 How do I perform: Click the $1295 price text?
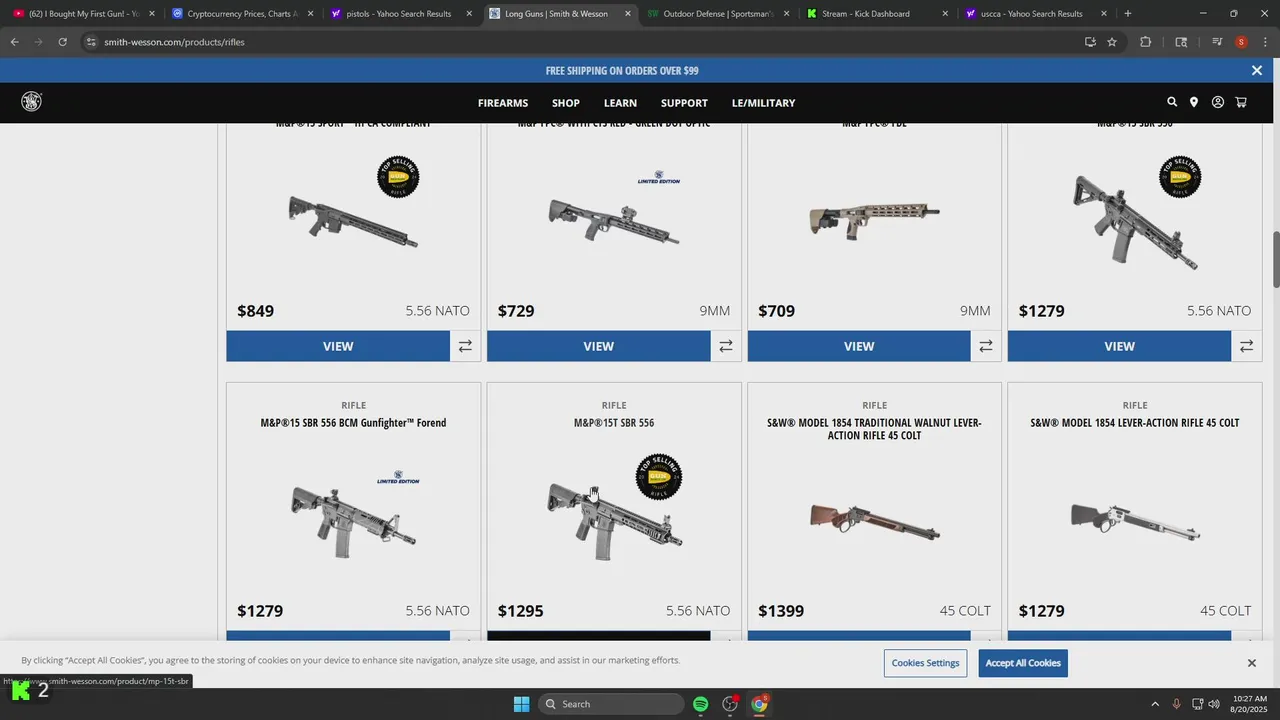[521, 611]
